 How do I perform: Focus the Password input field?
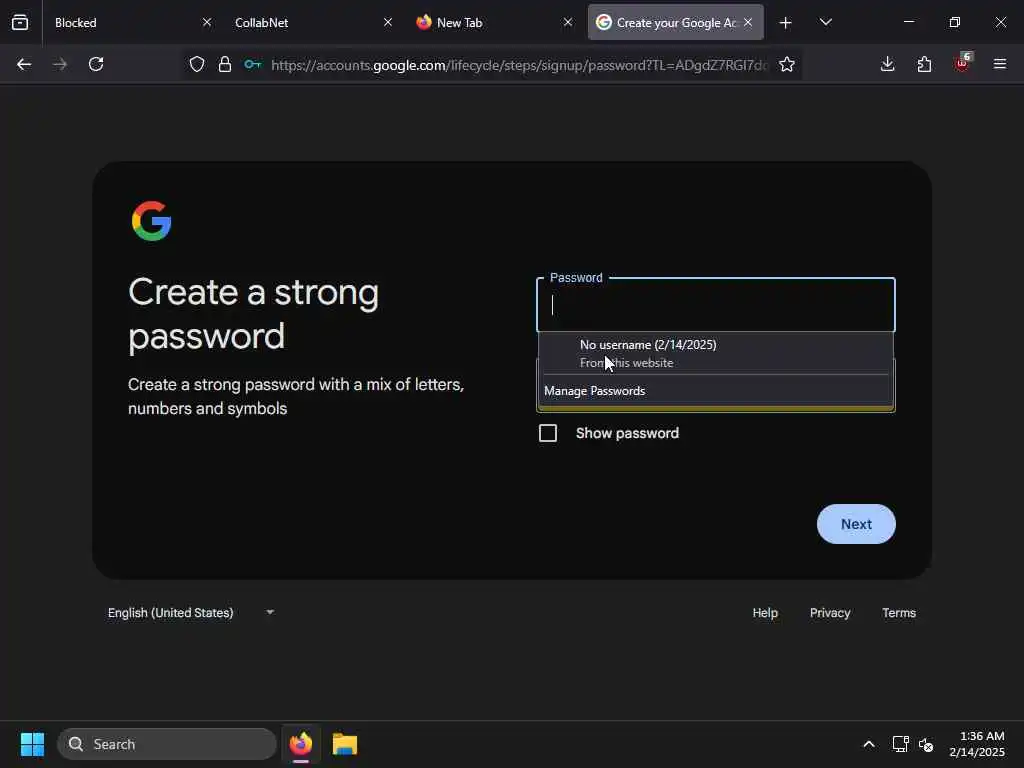(x=716, y=305)
